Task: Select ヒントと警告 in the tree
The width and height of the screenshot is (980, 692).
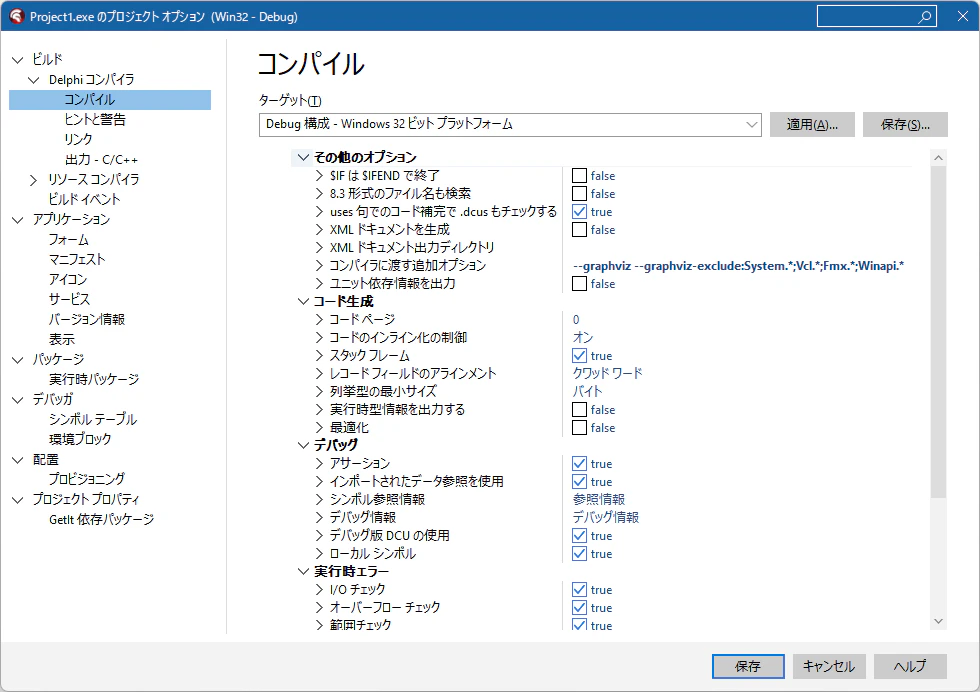Action: (x=95, y=119)
